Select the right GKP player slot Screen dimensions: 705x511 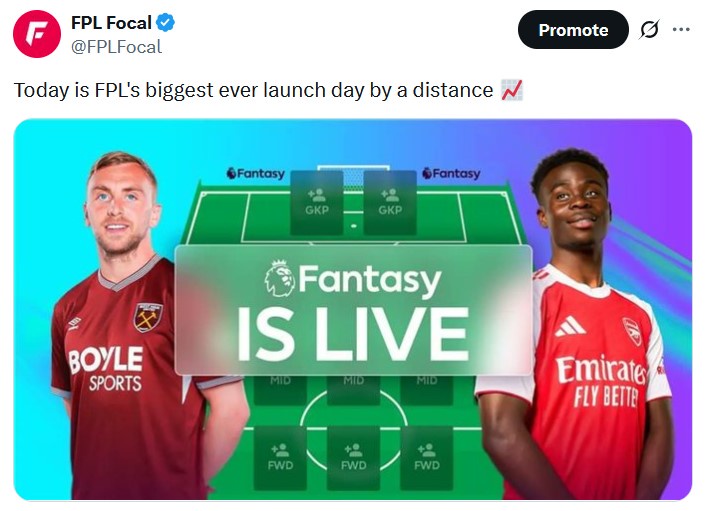(389, 201)
